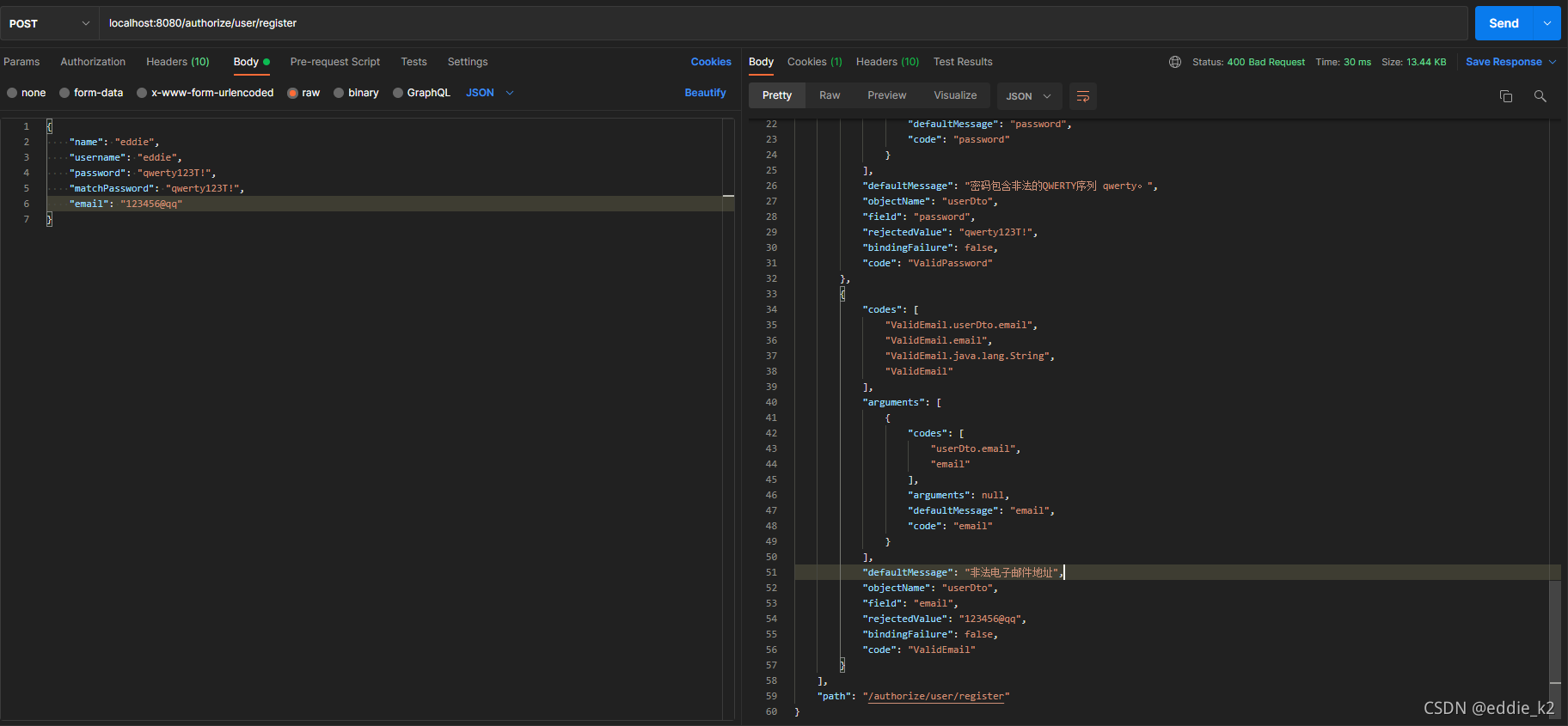Click the /authorize/user/register path link
This screenshot has width=1568, height=726.
[x=936, y=696]
